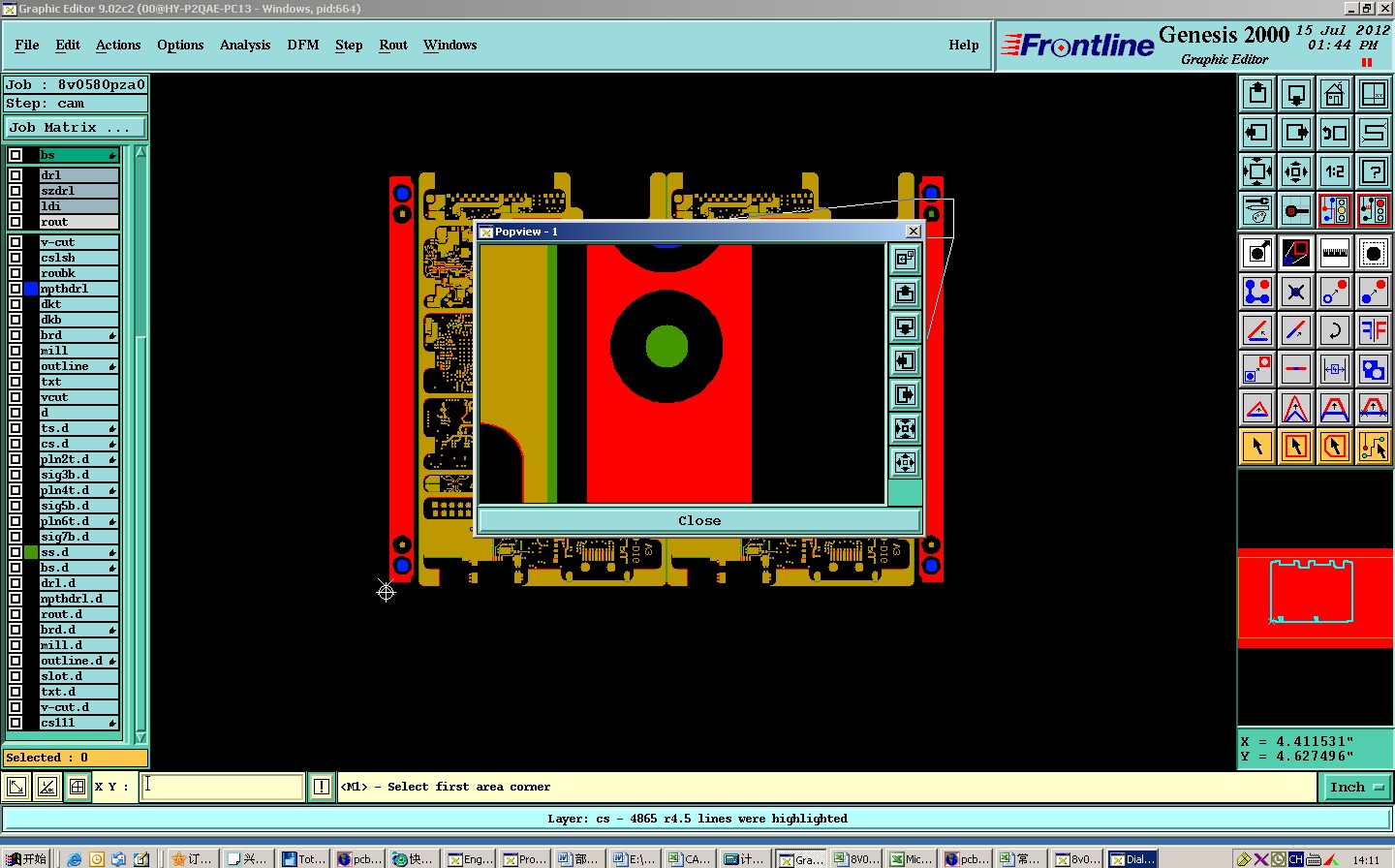Viewport: 1395px width, 868px height.
Task: Click the bottom icon in Popview toolbar
Action: (905, 462)
